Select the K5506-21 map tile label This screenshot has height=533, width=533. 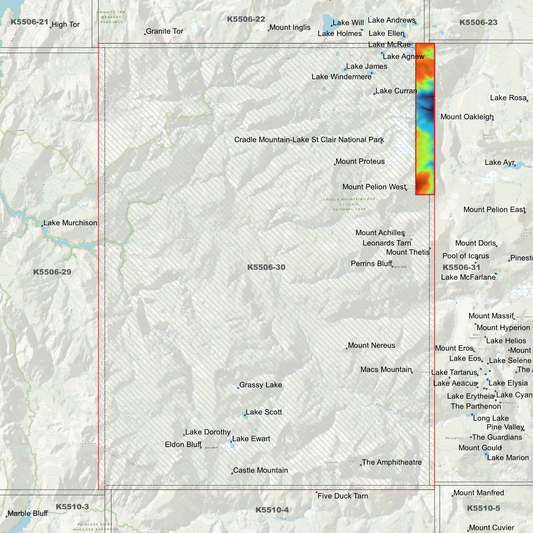point(29,22)
